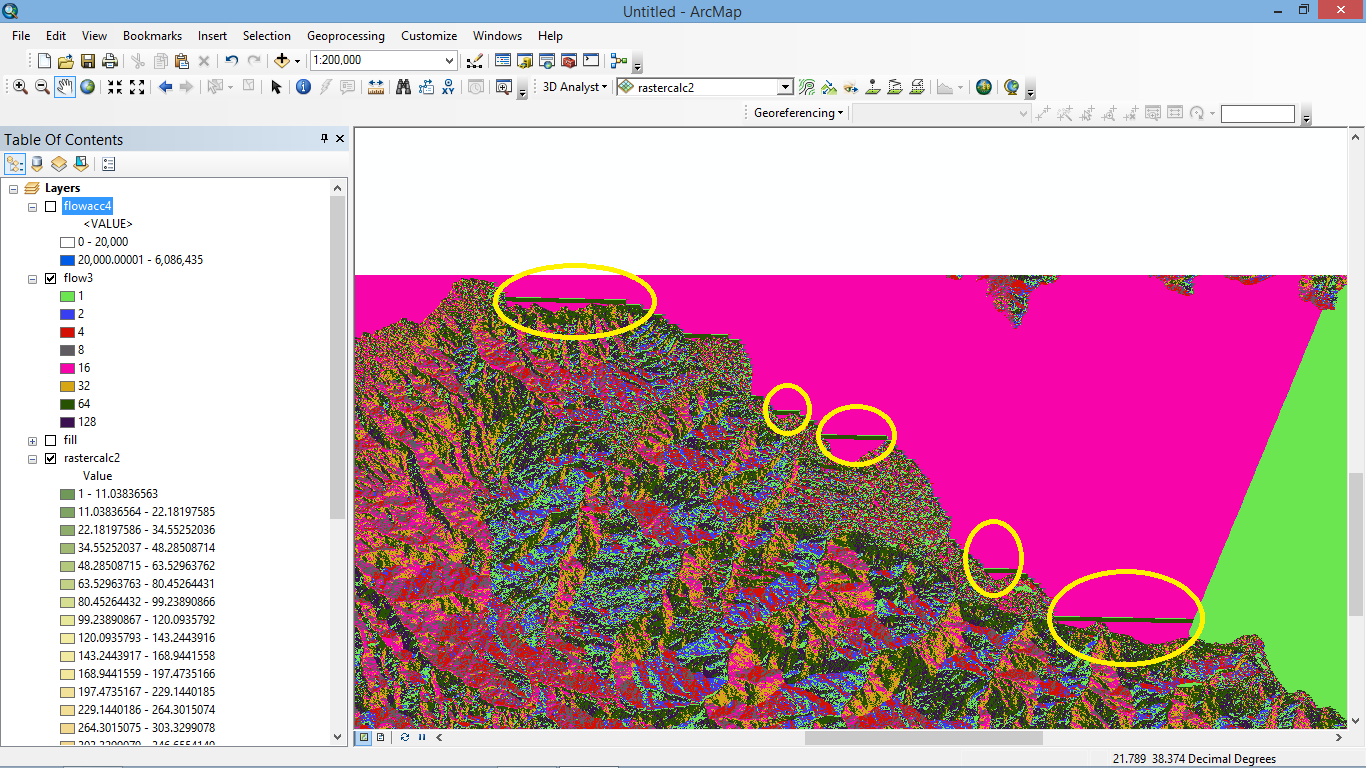Open the File menu
Image resolution: width=1366 pixels, height=768 pixels.
tap(21, 36)
